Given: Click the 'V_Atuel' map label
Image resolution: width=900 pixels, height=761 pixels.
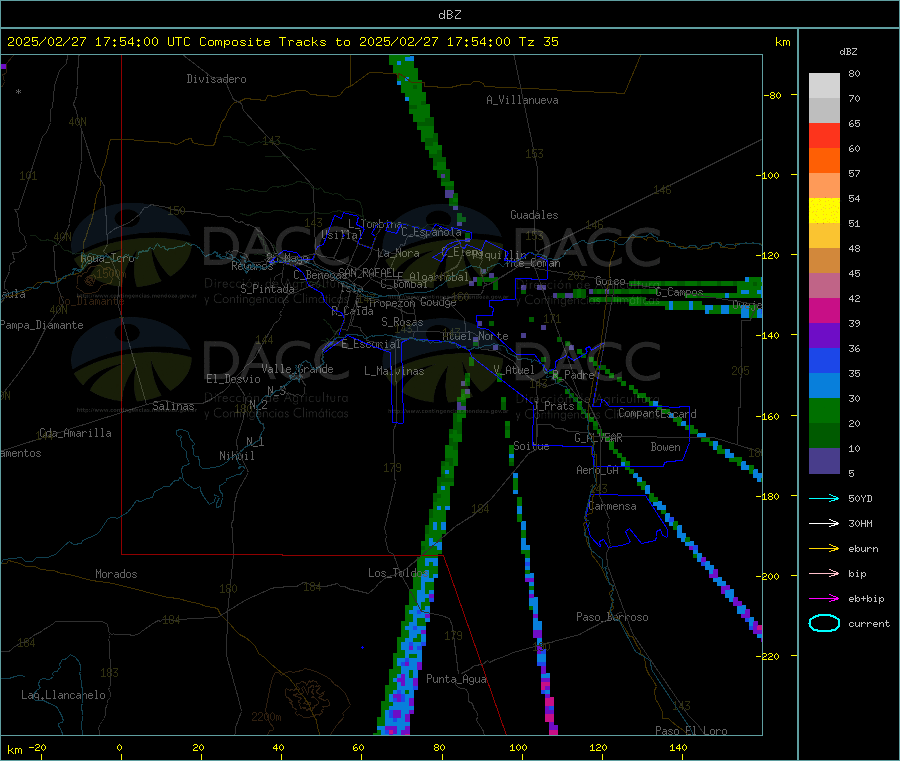Looking at the screenshot, I should click(x=514, y=370).
